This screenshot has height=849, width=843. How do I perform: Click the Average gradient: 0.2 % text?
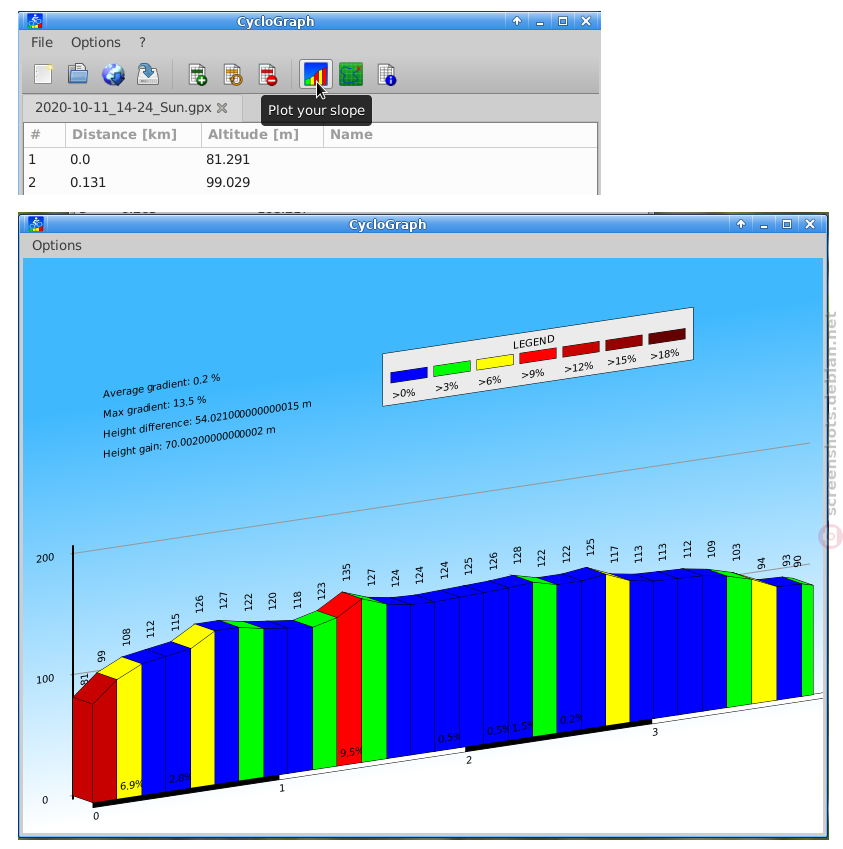(x=161, y=386)
